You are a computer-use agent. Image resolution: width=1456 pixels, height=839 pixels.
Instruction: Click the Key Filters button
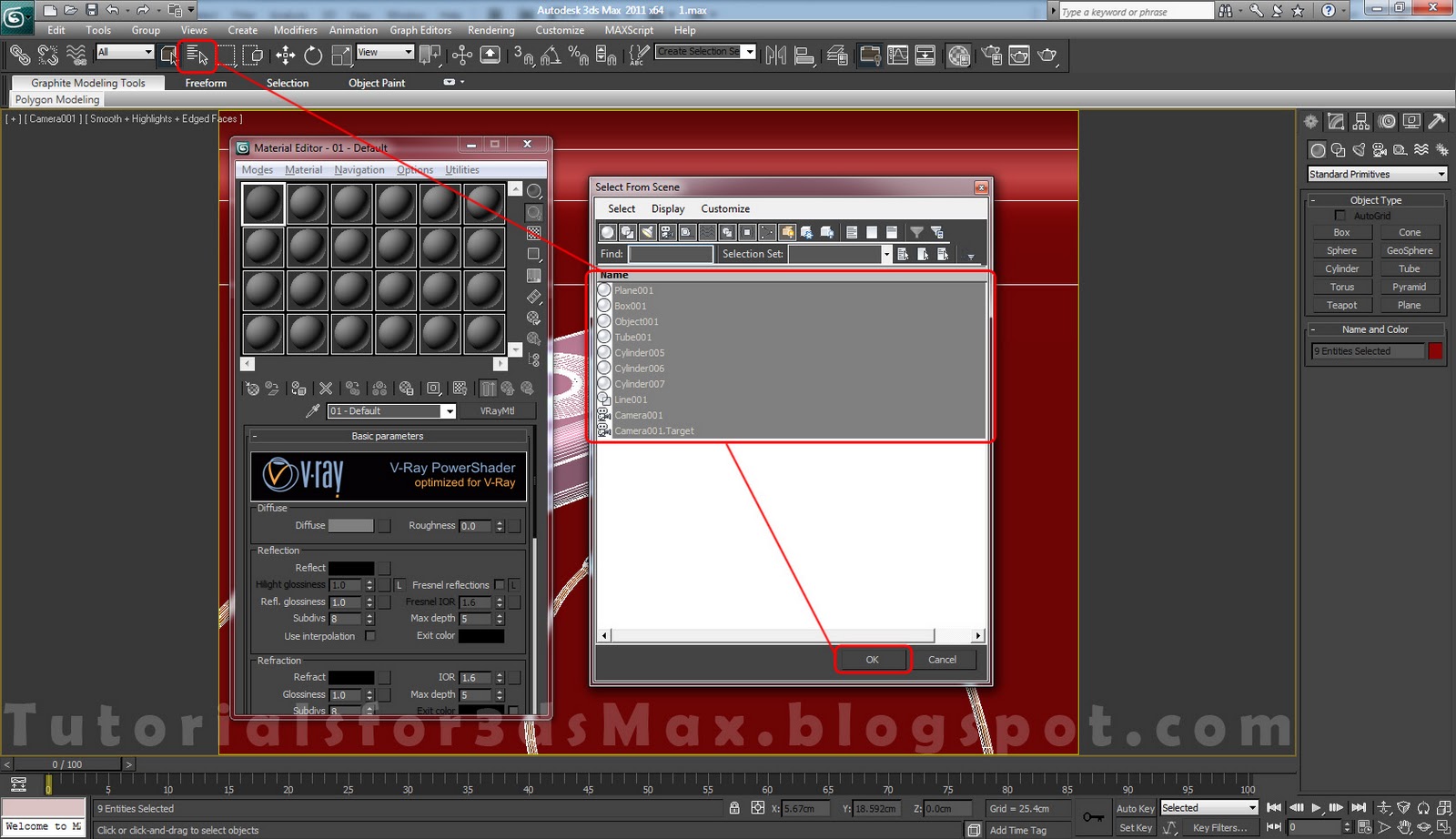pyautogui.click(x=1219, y=828)
